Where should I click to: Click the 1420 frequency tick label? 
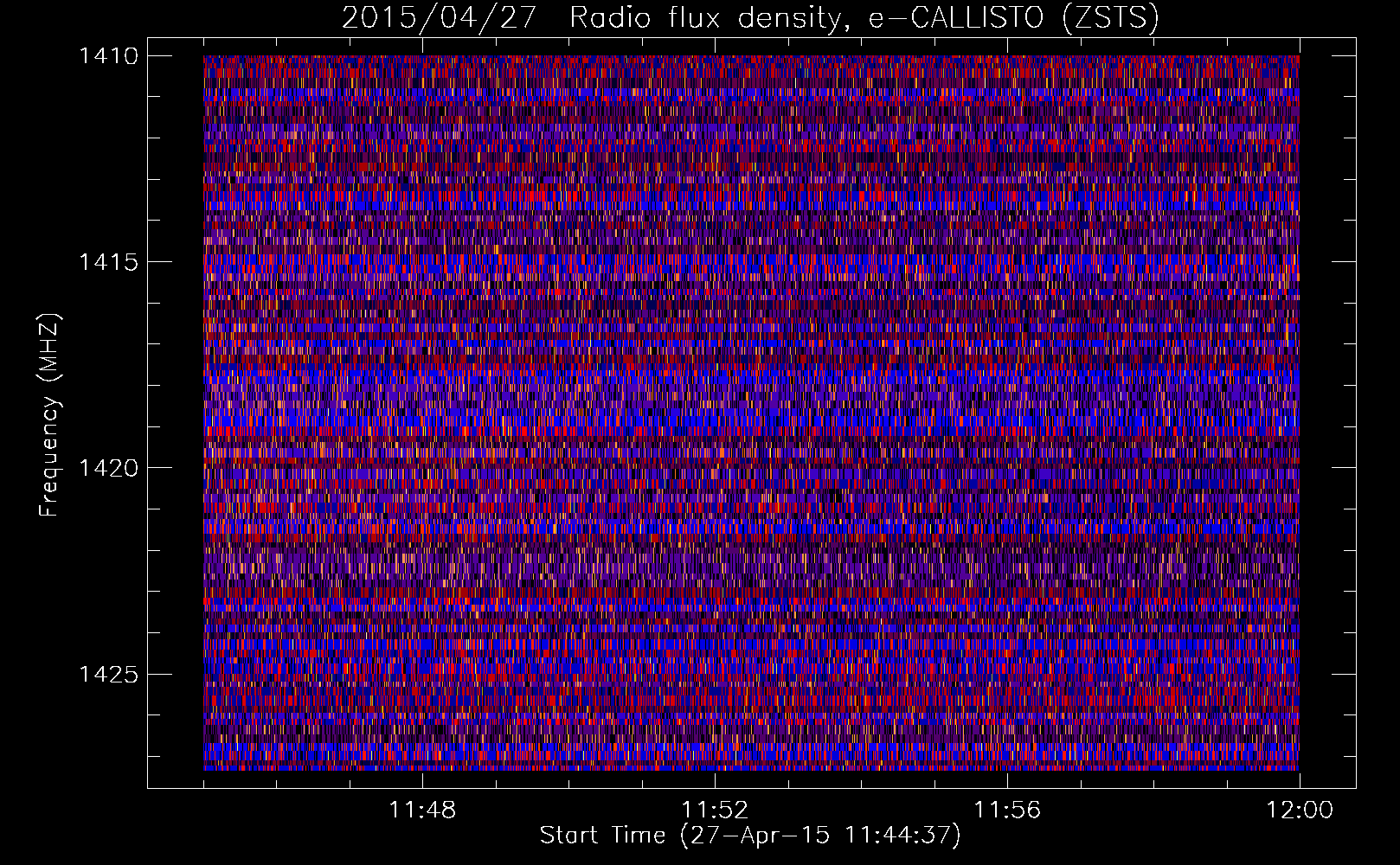[108, 468]
